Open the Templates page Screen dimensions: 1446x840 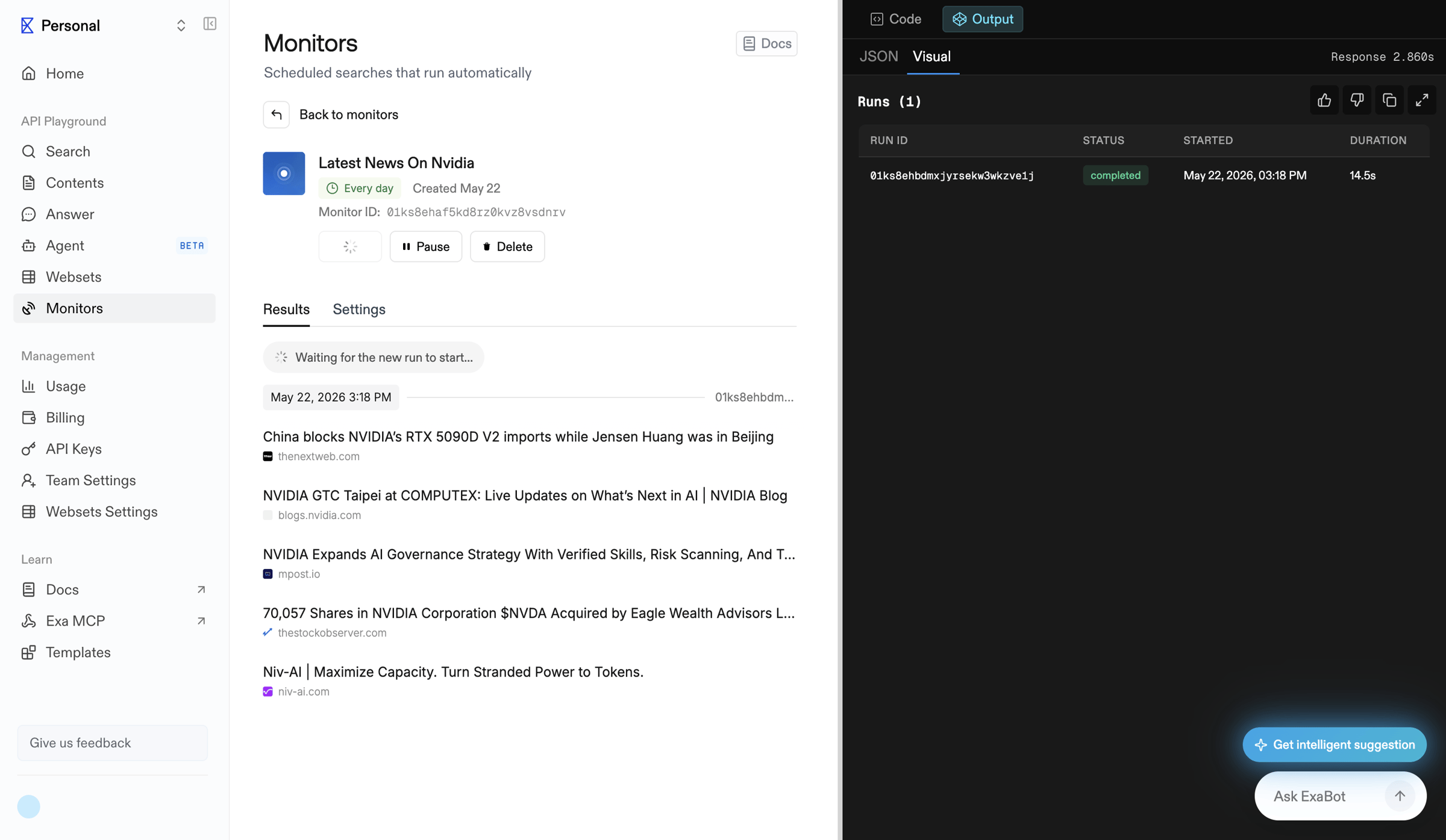114,653
